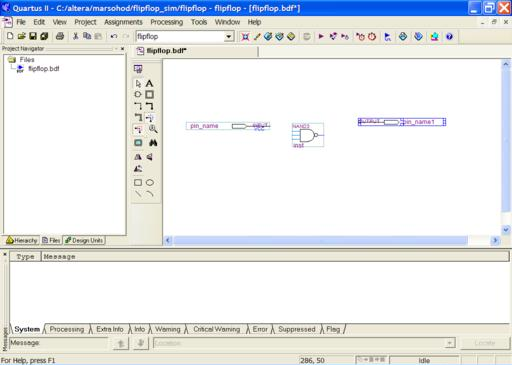Click the pin_name input pin symbol
This screenshot has height=365, width=512.
click(x=228, y=126)
